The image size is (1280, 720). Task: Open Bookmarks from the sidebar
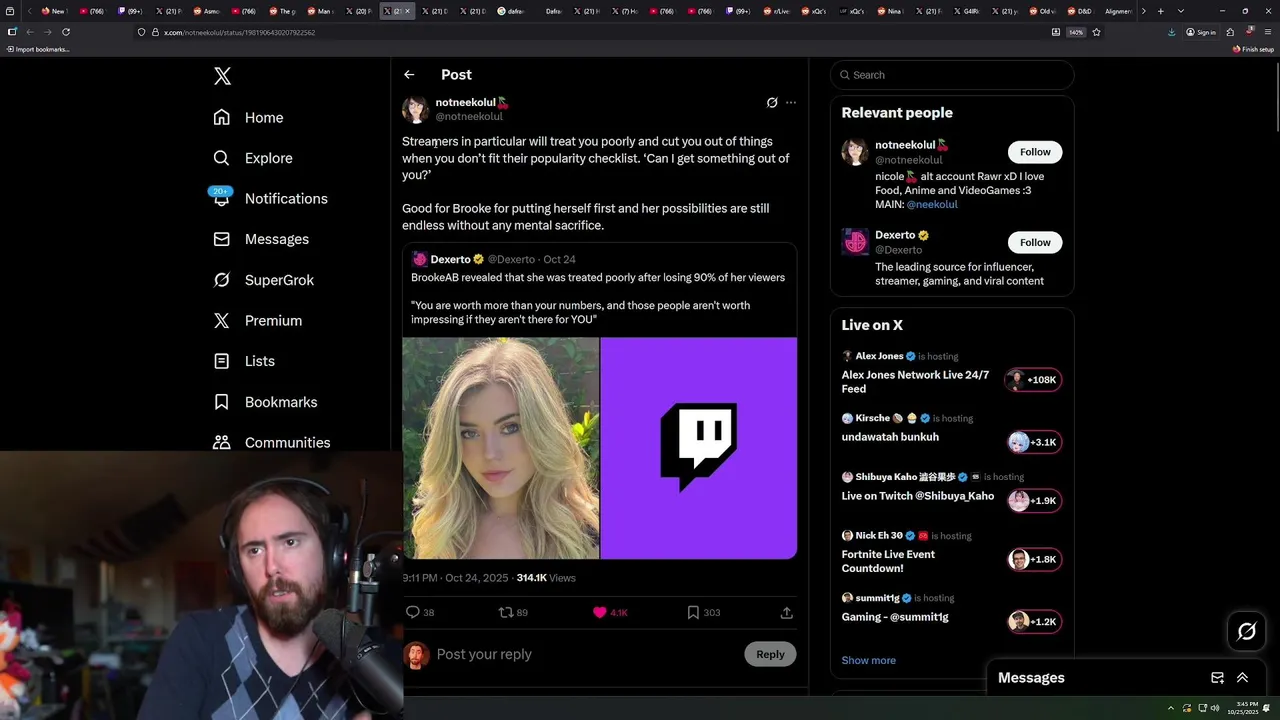click(265, 402)
